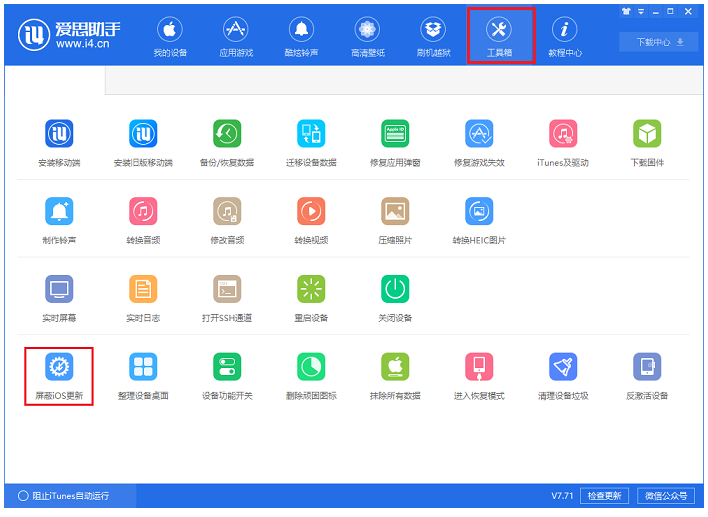Switch to the 工具箱 tab
The height and width of the screenshot is (517, 708).
500,36
